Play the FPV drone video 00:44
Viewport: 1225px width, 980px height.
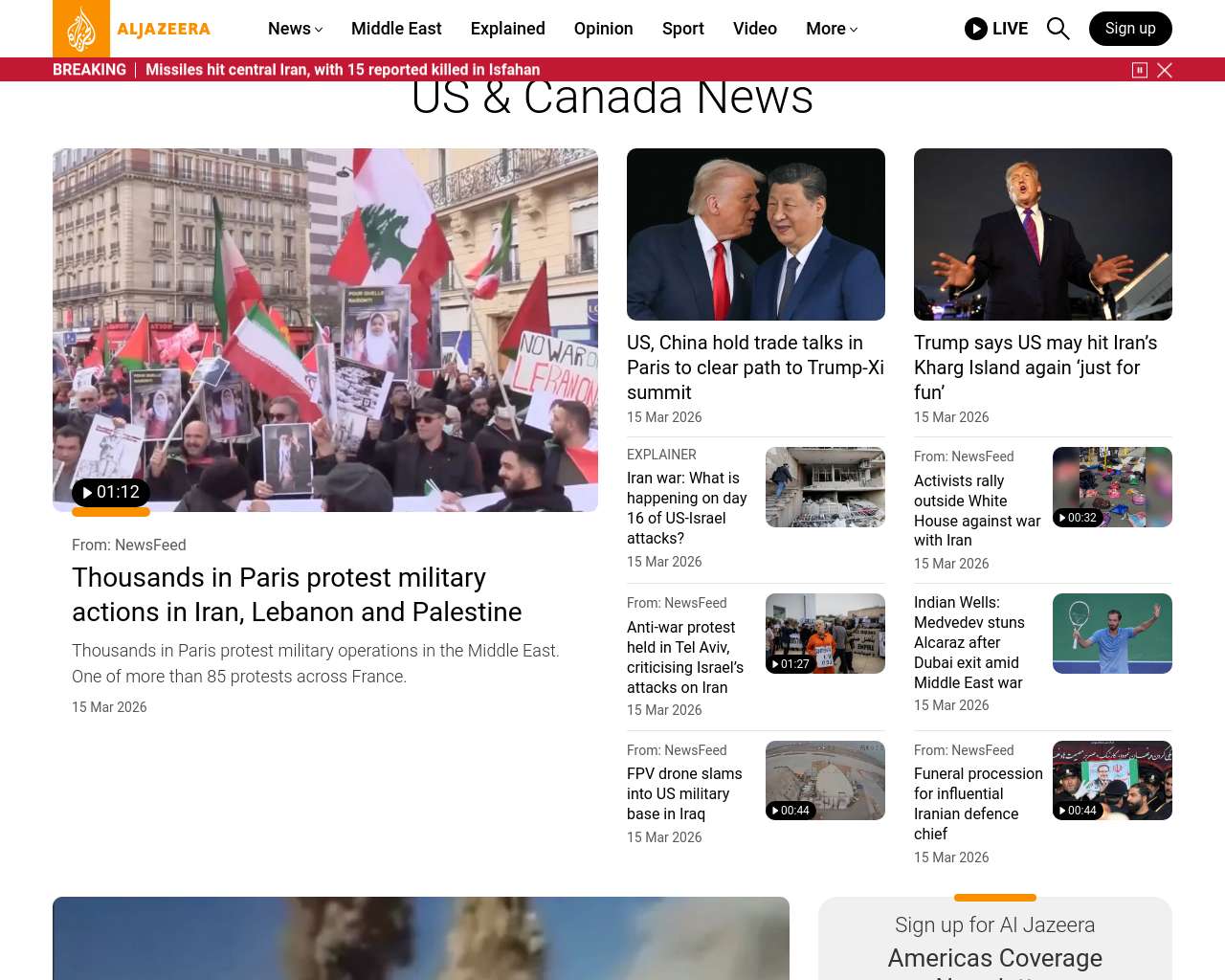coord(791,810)
